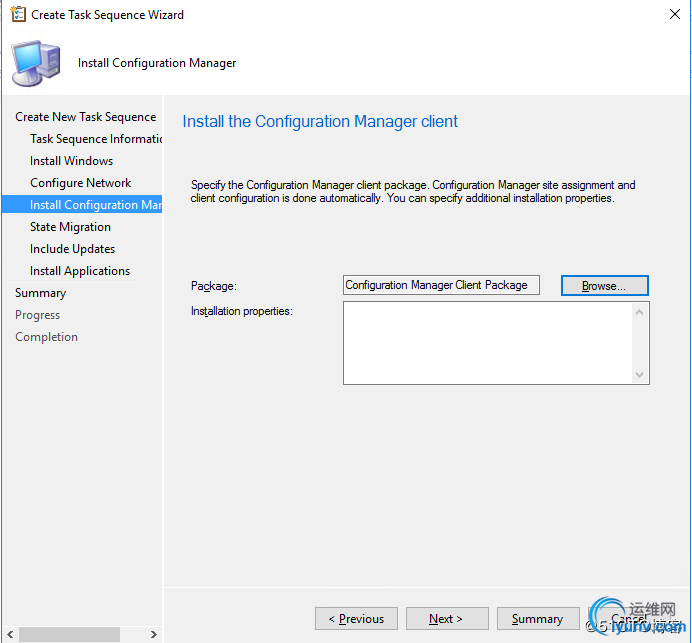The height and width of the screenshot is (643, 692).
Task: Jump to State Migration step
Action: (x=70, y=227)
